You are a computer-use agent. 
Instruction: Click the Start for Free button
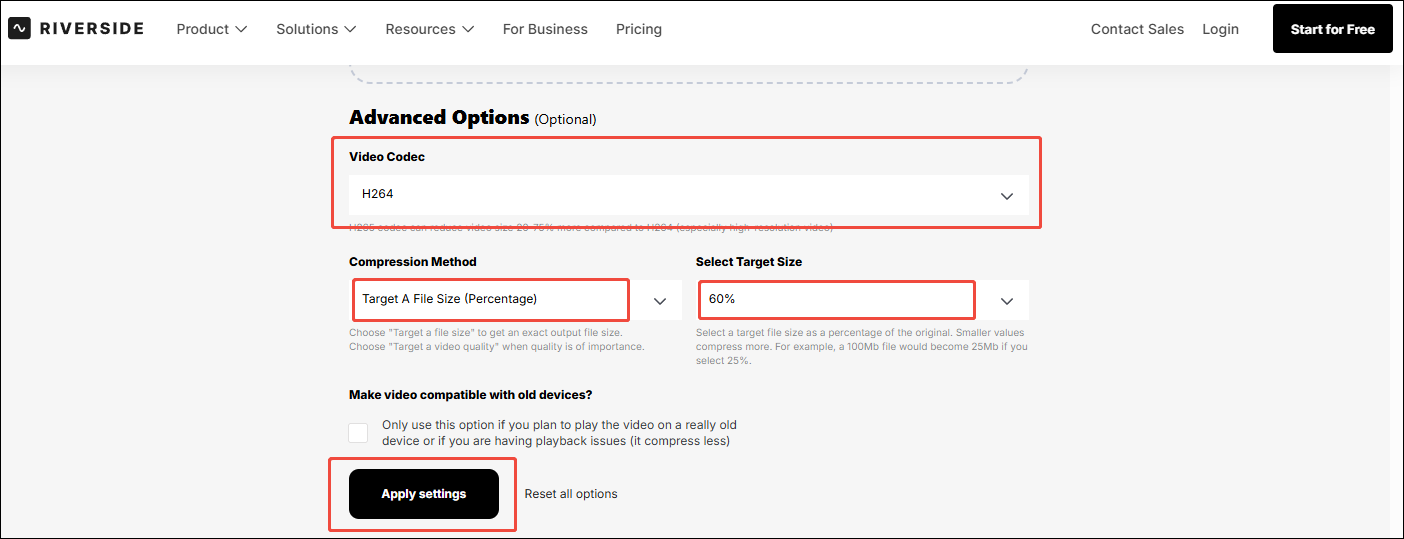pyautogui.click(x=1332, y=29)
